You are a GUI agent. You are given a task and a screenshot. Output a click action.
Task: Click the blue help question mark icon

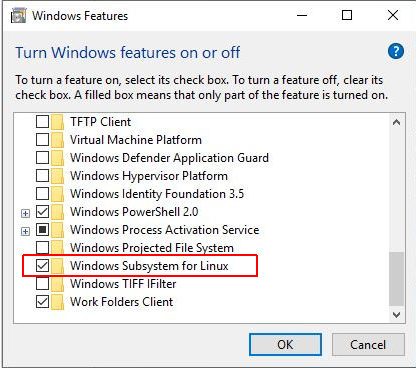(396, 51)
